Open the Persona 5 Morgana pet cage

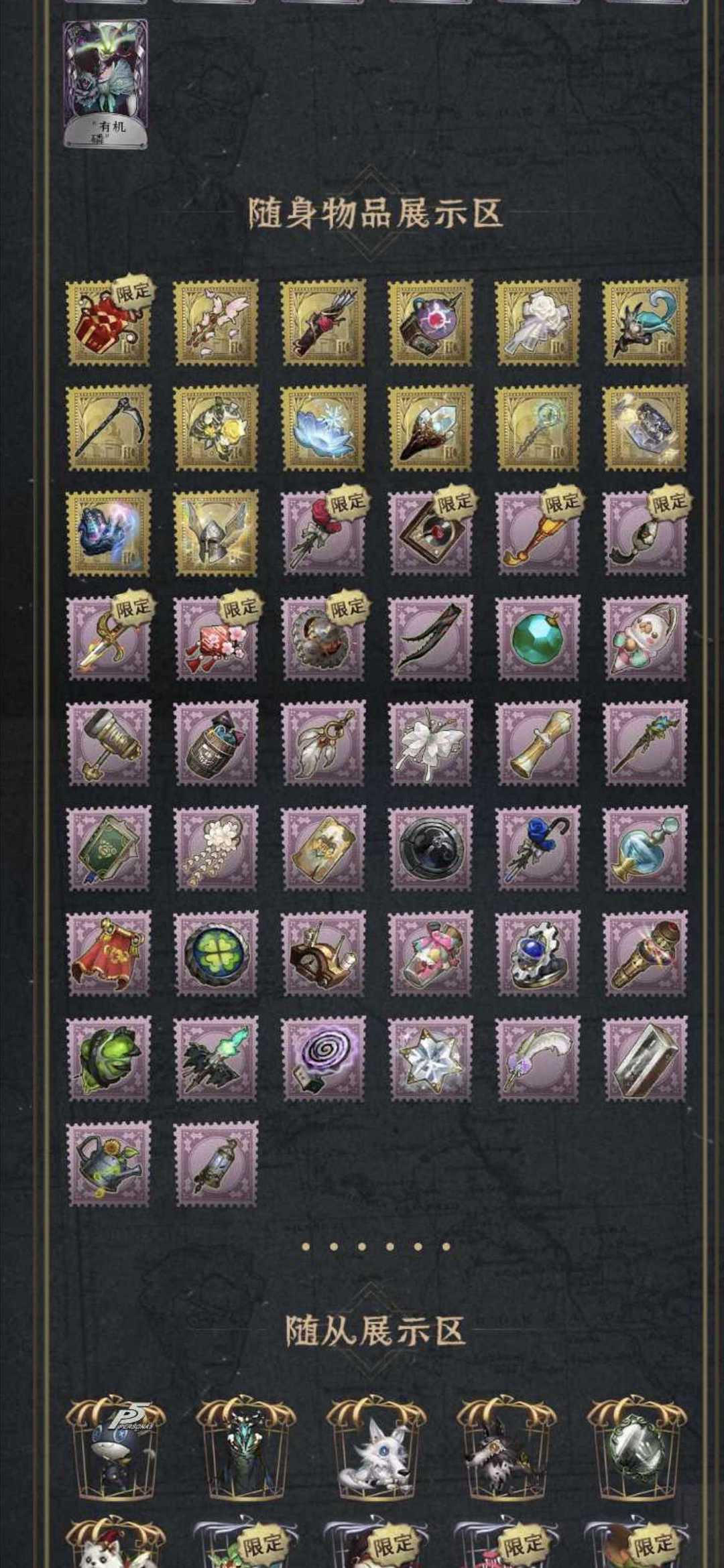point(115,1449)
